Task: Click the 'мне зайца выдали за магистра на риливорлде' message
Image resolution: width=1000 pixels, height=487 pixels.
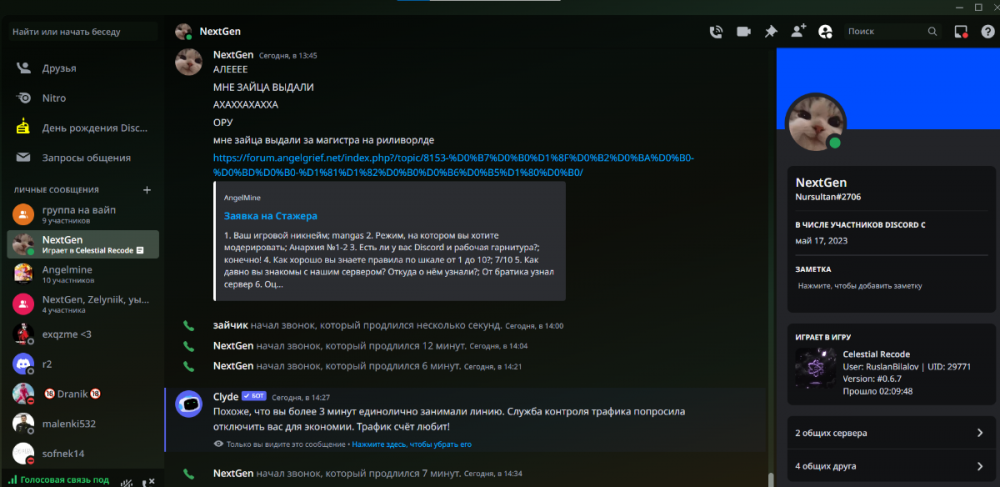Action: point(323,140)
